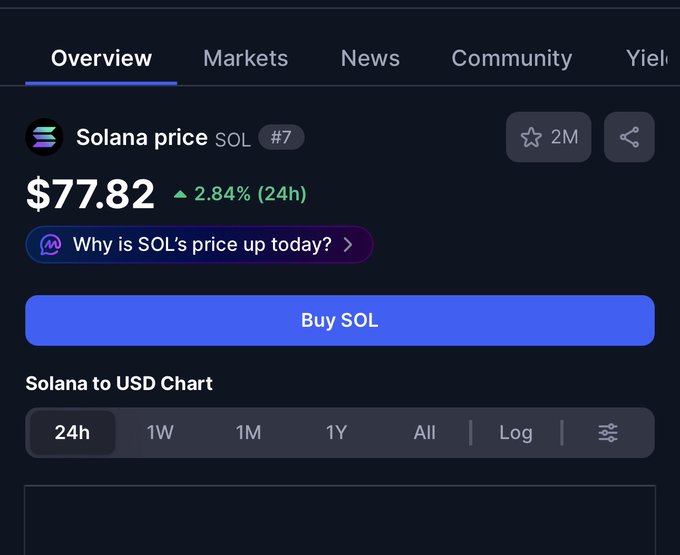This screenshot has height=555, width=680.
Task: Click the 'Solana price' title
Action: point(142,137)
